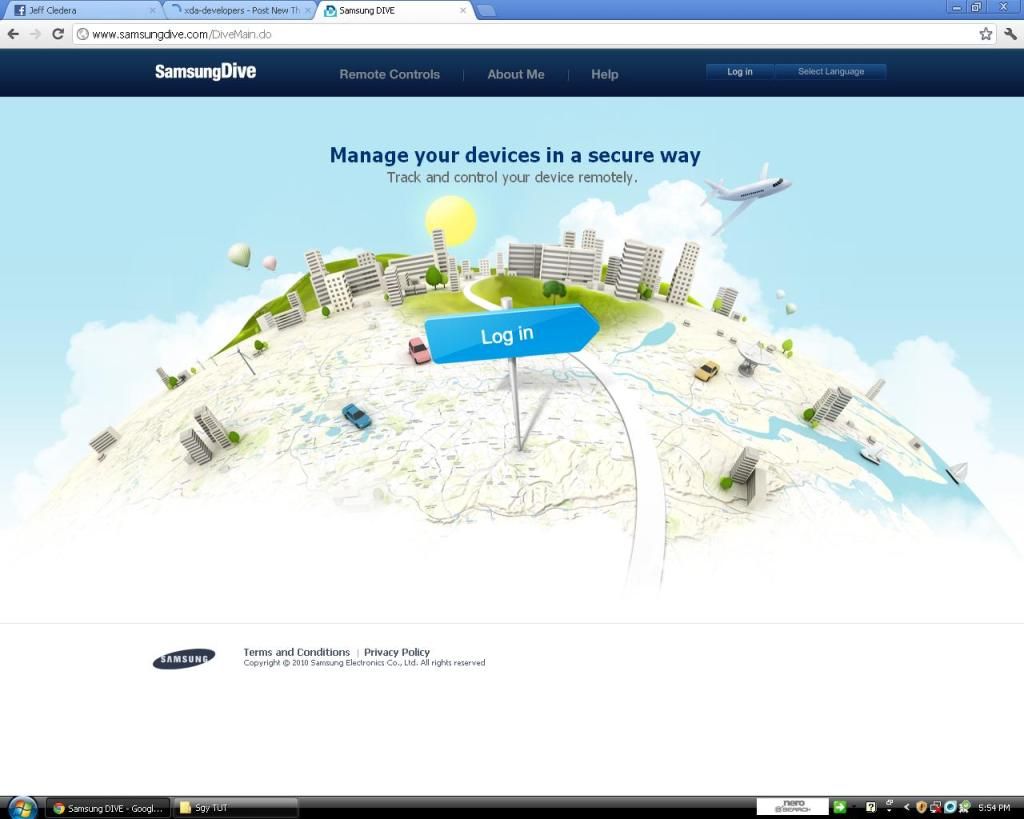Click the Log in button in header
1024x819 pixels.
[740, 72]
